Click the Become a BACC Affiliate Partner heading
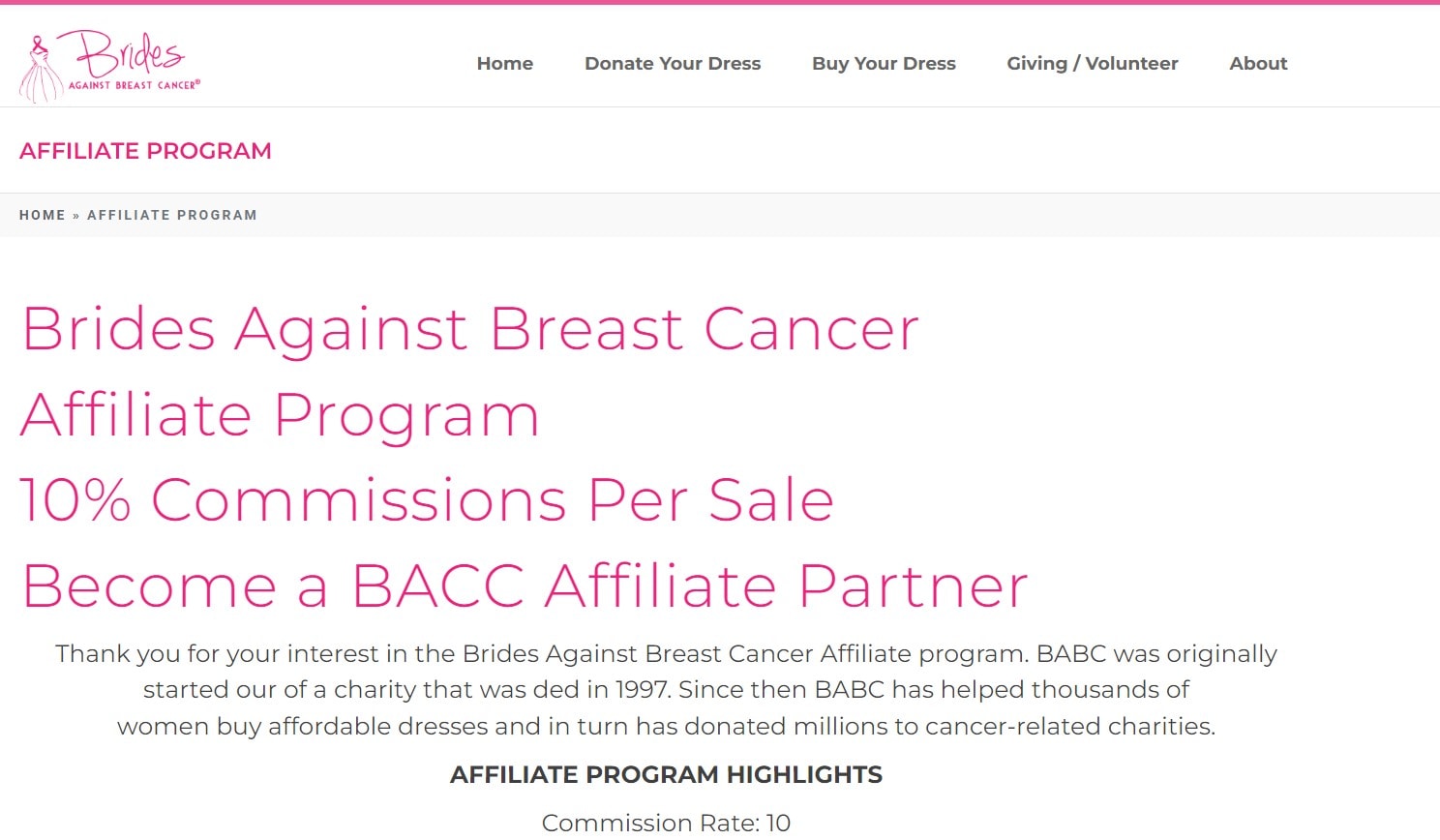 coord(525,586)
